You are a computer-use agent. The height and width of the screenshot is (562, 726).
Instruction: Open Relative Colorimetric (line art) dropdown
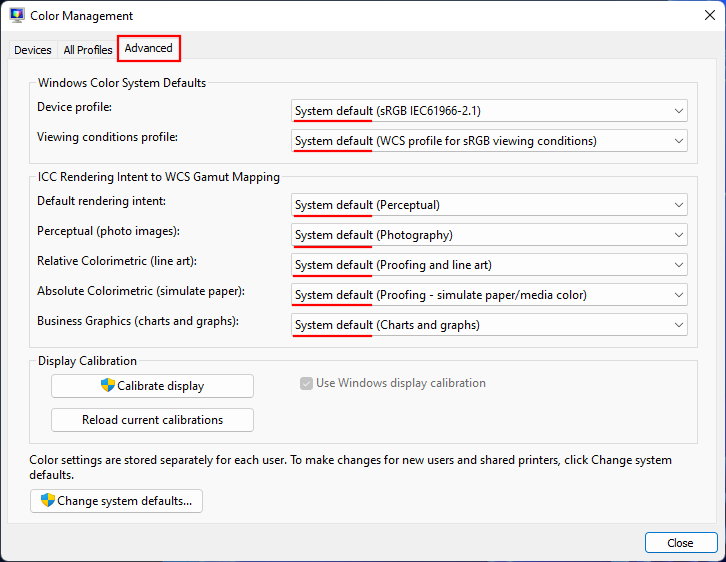click(x=489, y=265)
